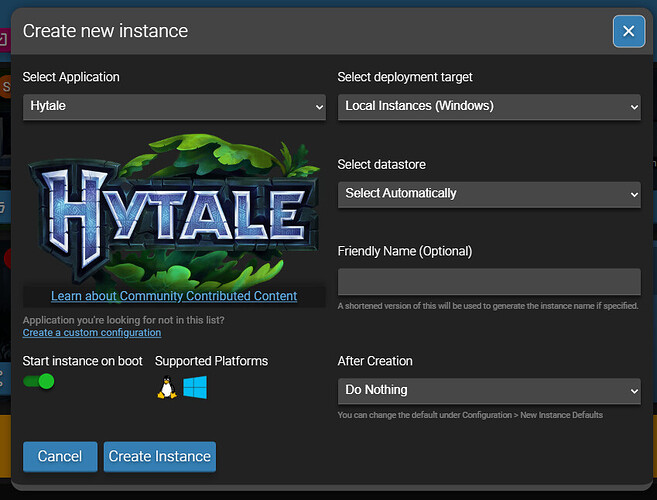Click the Supported Platforms label
657x500 pixels.
[x=212, y=361]
